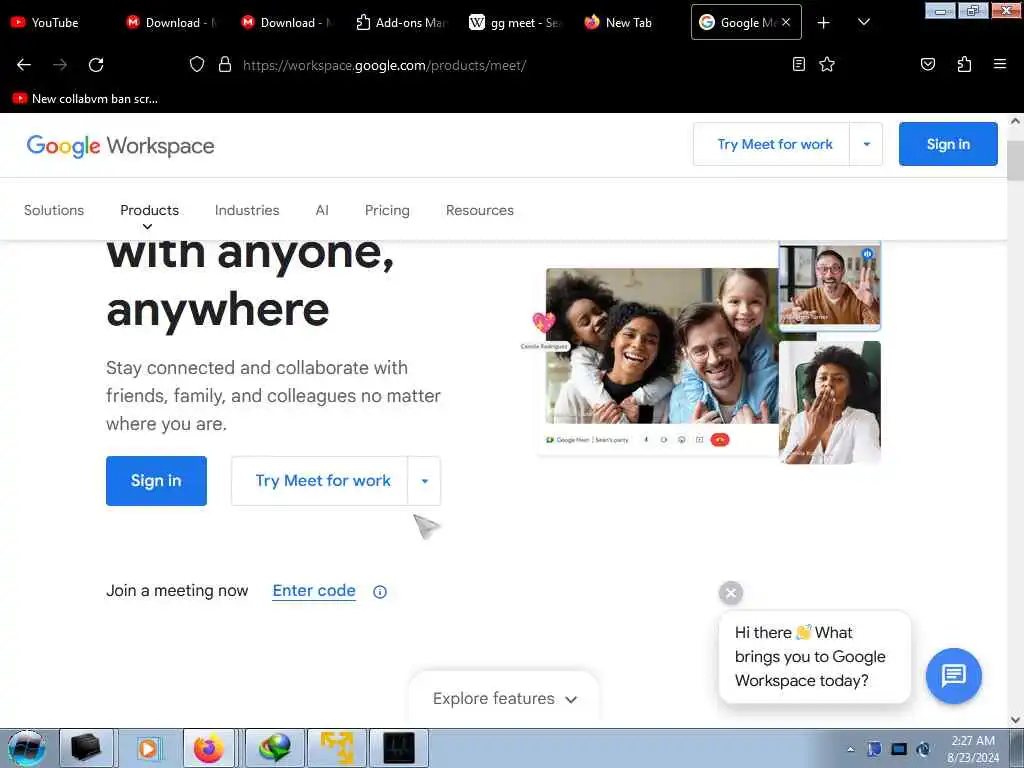Open the Pricing page link

point(387,210)
